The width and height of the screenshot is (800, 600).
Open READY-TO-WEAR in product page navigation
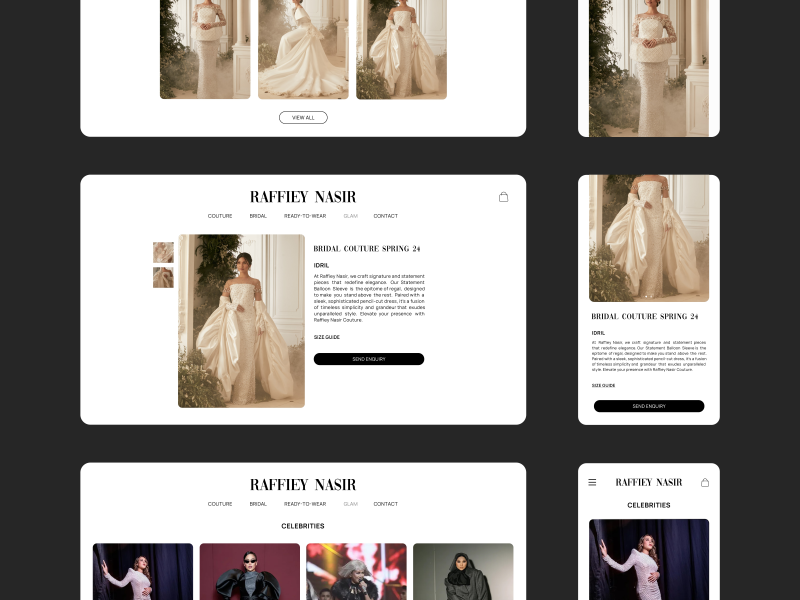pos(305,216)
